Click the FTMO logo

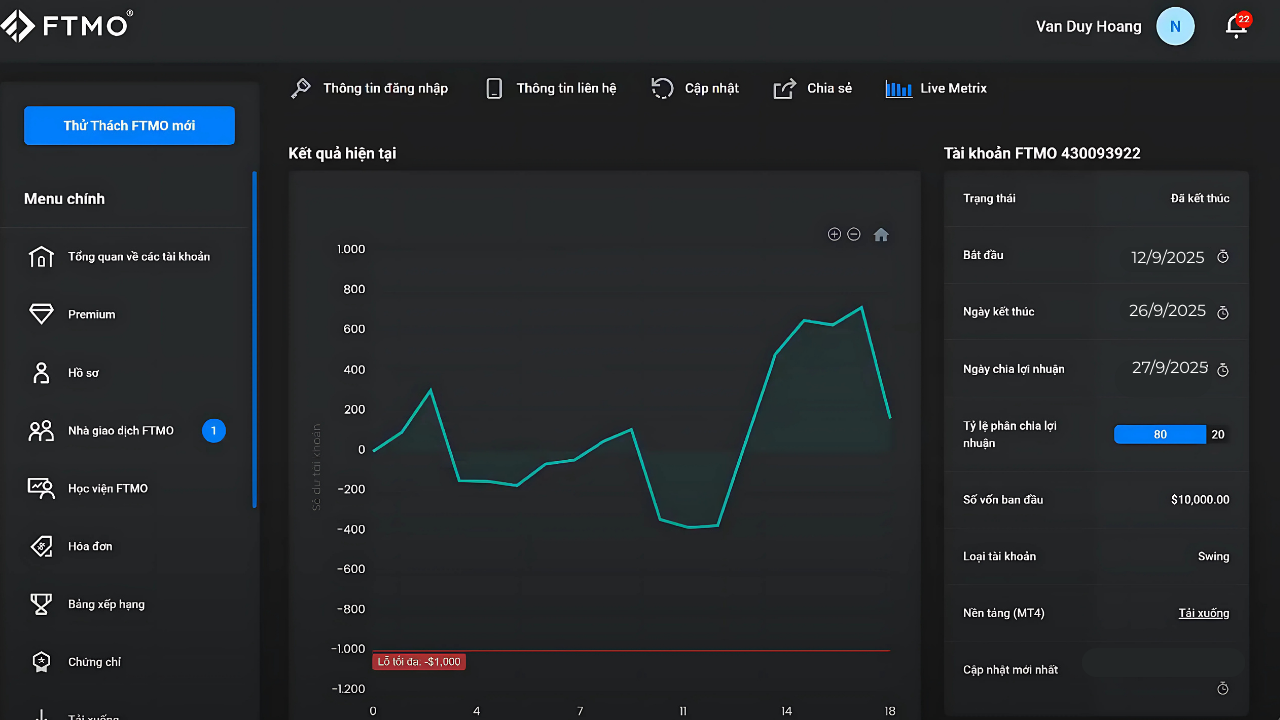point(67,26)
